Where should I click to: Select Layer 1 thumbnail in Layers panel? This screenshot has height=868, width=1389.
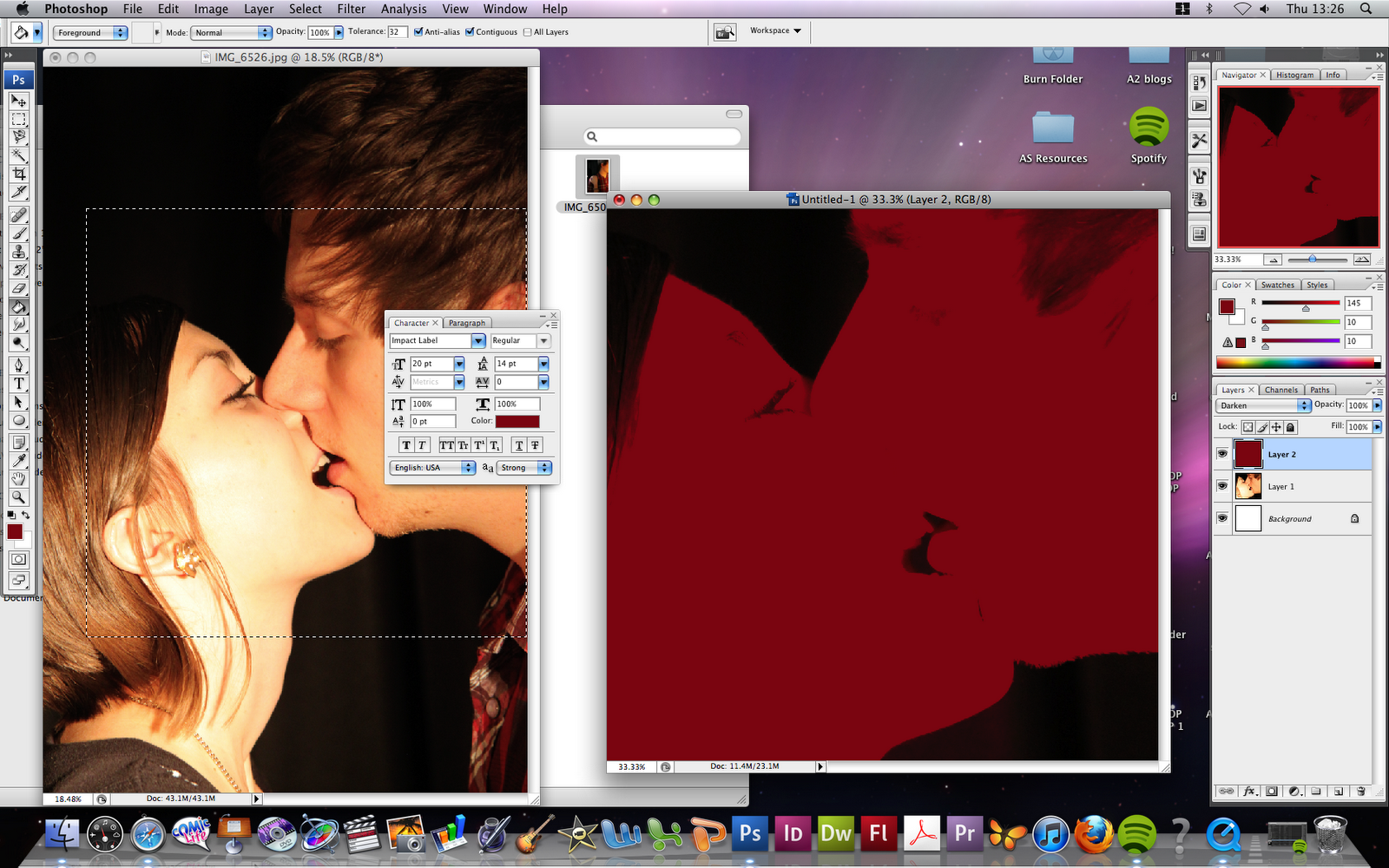1248,486
